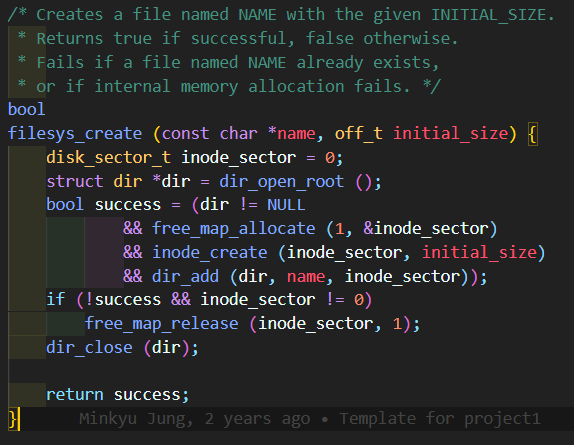The image size is (574, 445).
Task: Click 'dir_close' function call
Action: [x=89, y=347]
